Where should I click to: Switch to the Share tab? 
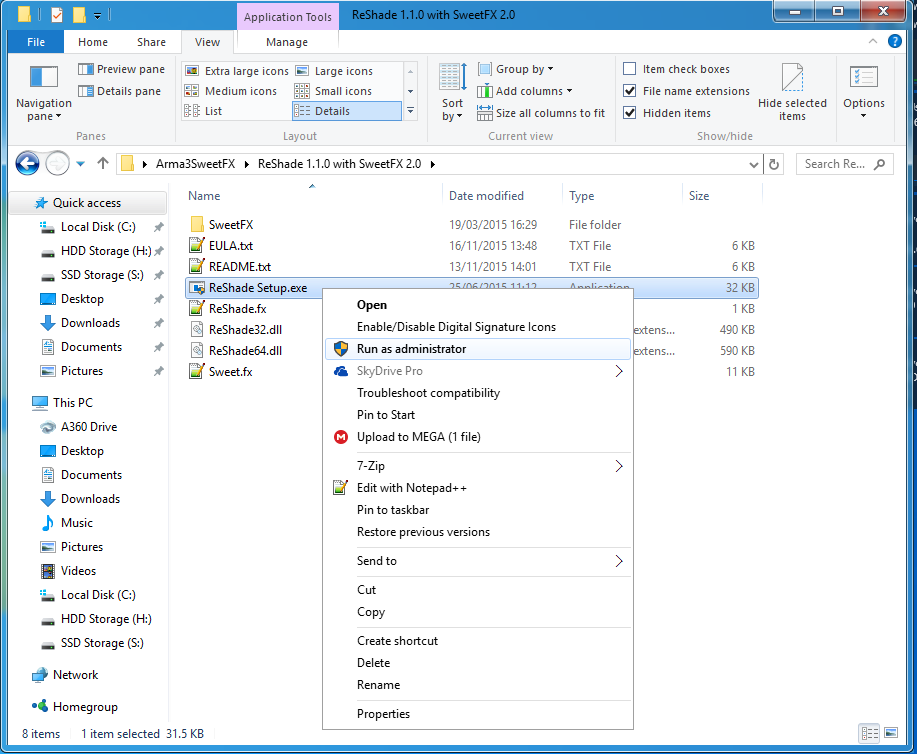tap(151, 42)
